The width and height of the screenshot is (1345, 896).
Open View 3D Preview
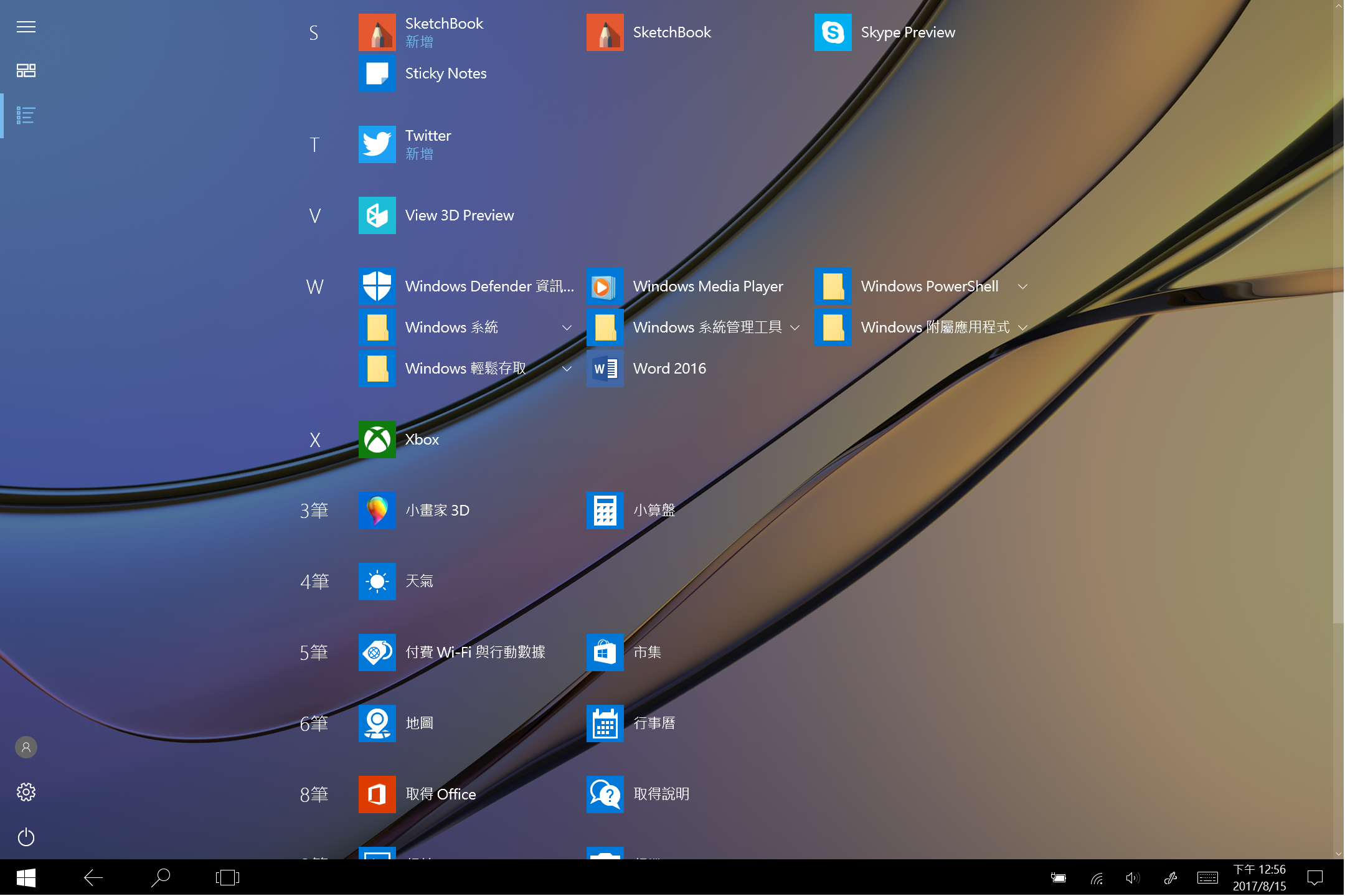coord(466,215)
